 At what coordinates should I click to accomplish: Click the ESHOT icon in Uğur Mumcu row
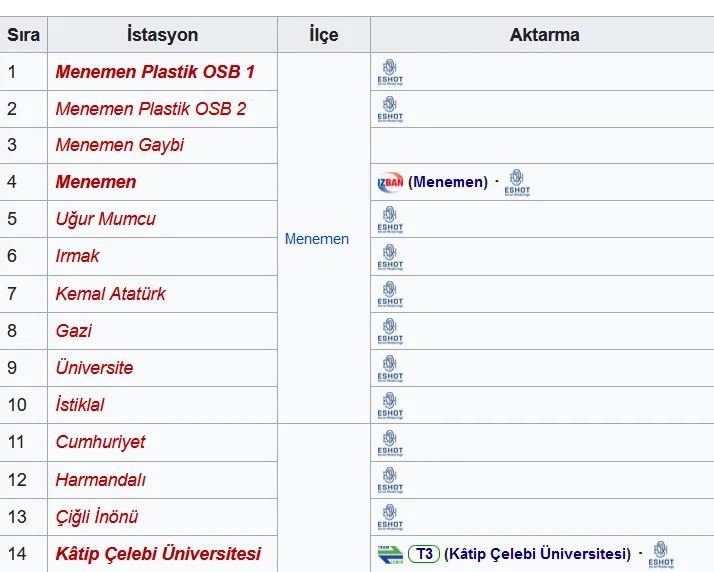(390, 220)
